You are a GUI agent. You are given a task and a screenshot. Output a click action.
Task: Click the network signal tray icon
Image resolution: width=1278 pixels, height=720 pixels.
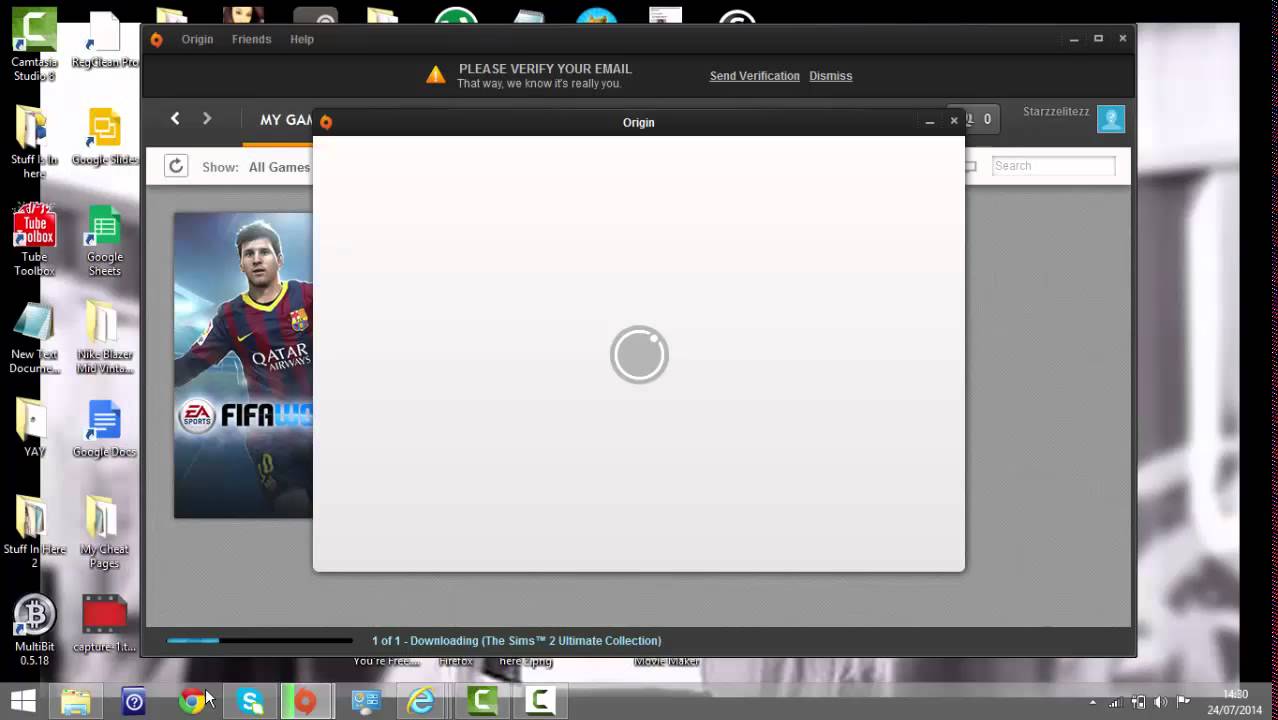1115,702
